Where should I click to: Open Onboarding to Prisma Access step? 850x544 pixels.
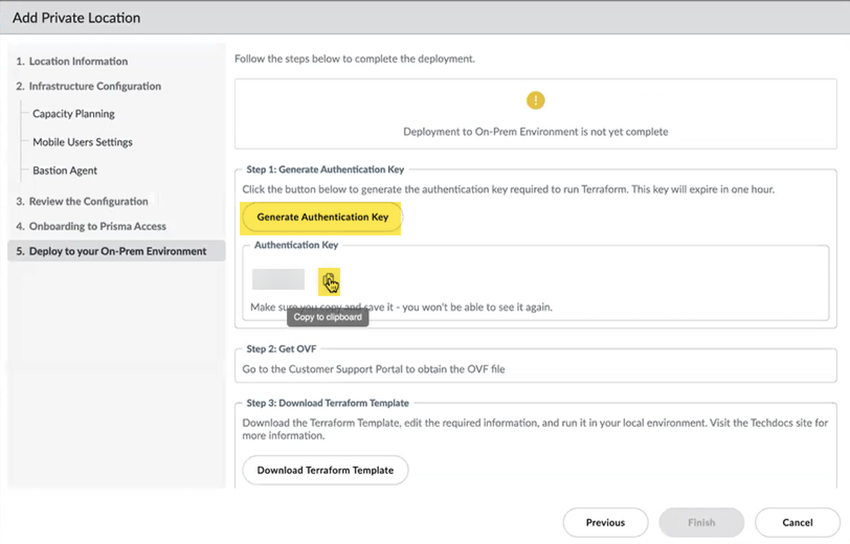97,226
